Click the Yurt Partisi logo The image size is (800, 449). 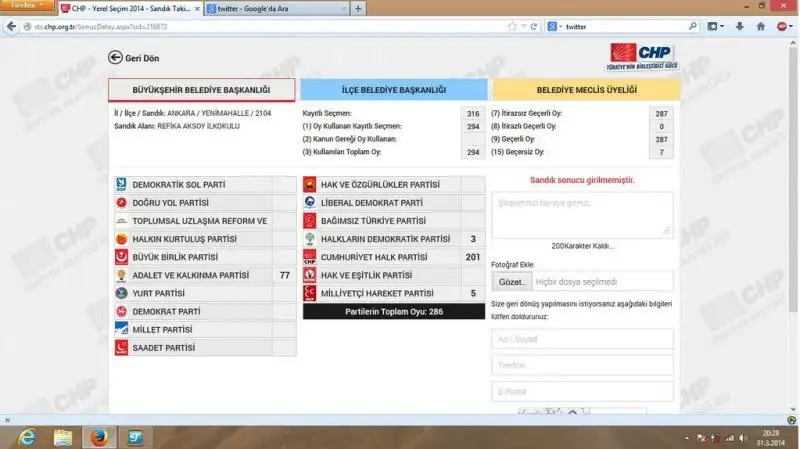[x=121, y=293]
